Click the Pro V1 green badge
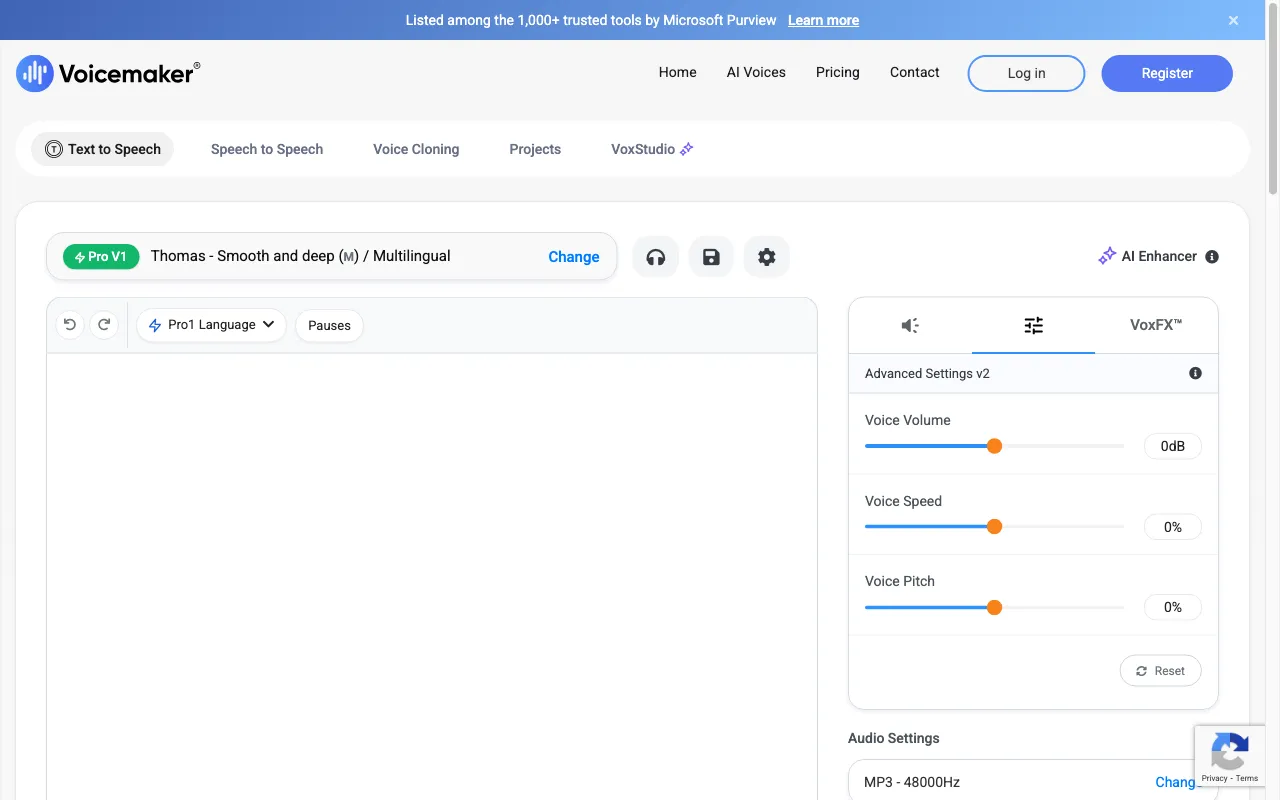 pos(101,257)
